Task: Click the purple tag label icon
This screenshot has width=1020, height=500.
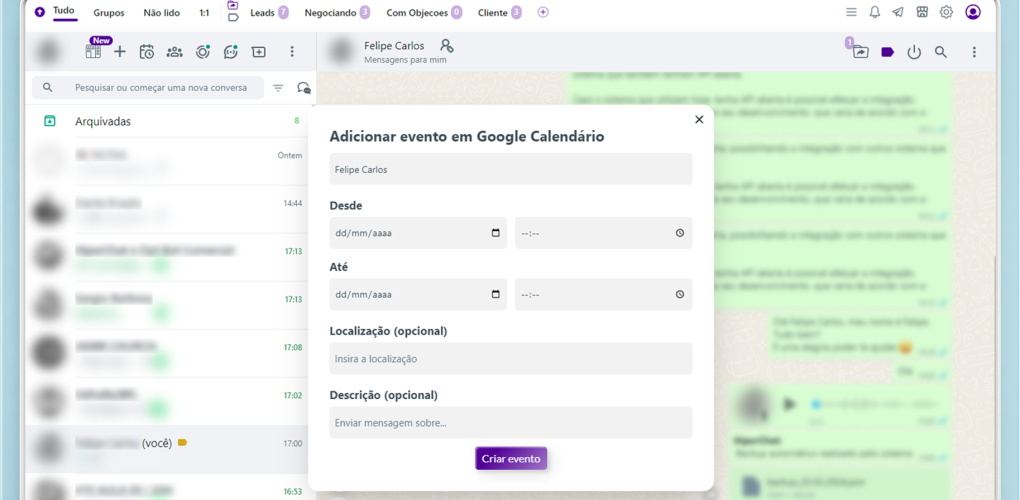Action: [x=888, y=52]
